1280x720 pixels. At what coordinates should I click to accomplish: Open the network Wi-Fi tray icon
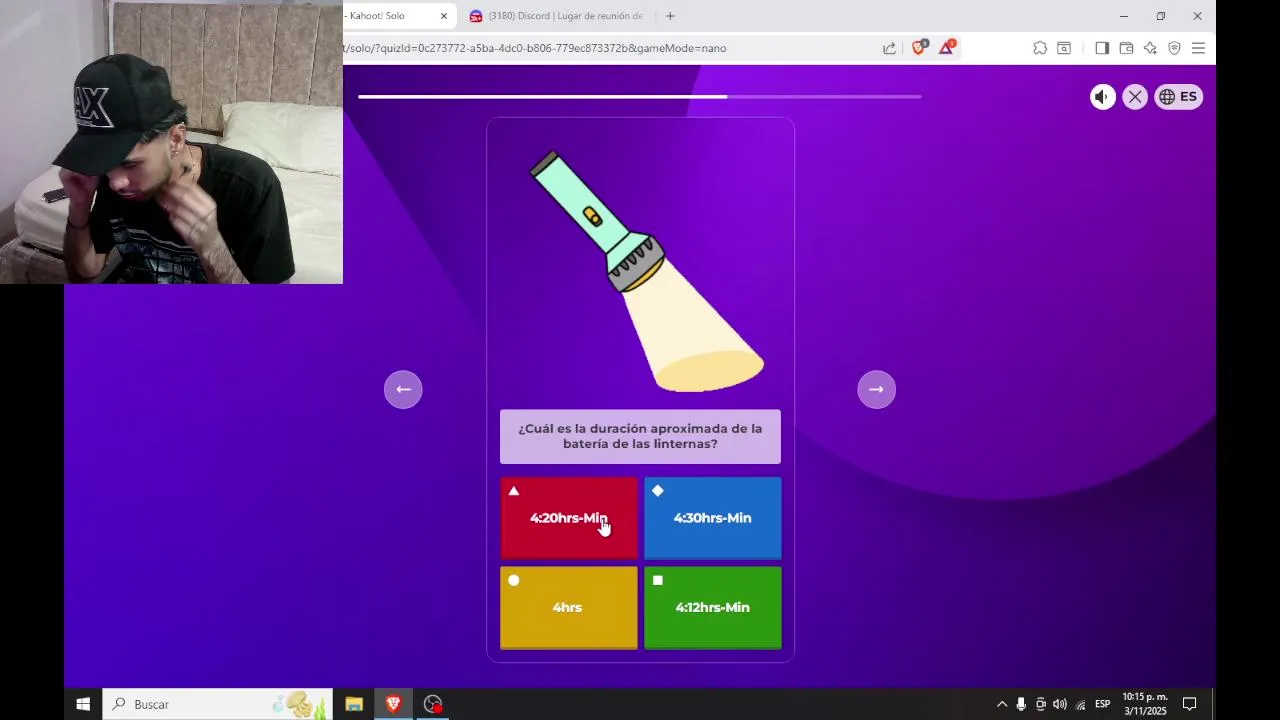pyautogui.click(x=1080, y=704)
